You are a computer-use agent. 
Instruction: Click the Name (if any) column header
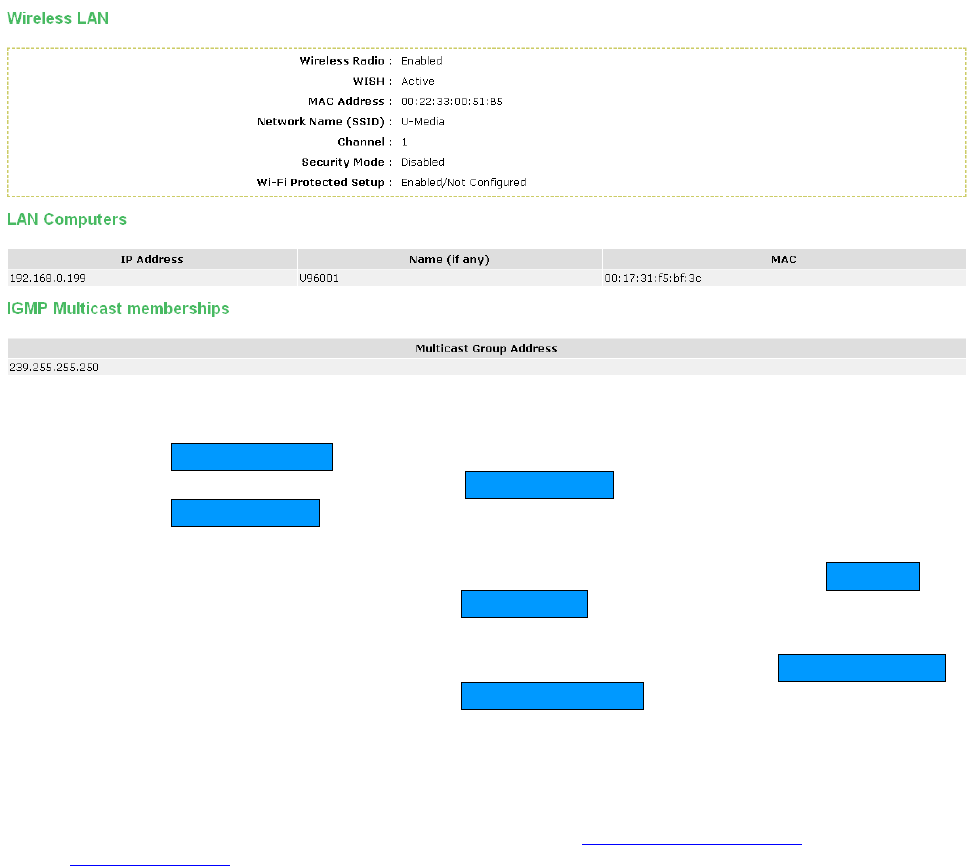click(x=450, y=259)
